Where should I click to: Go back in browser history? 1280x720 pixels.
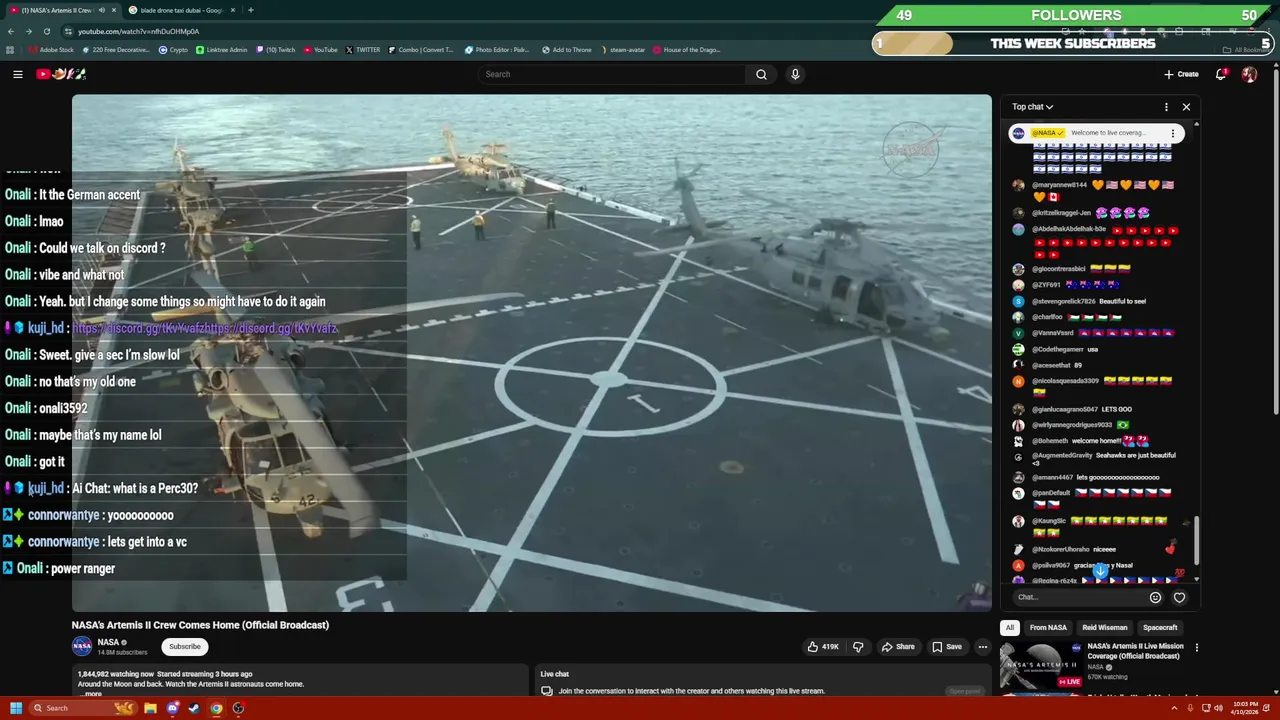point(11,31)
